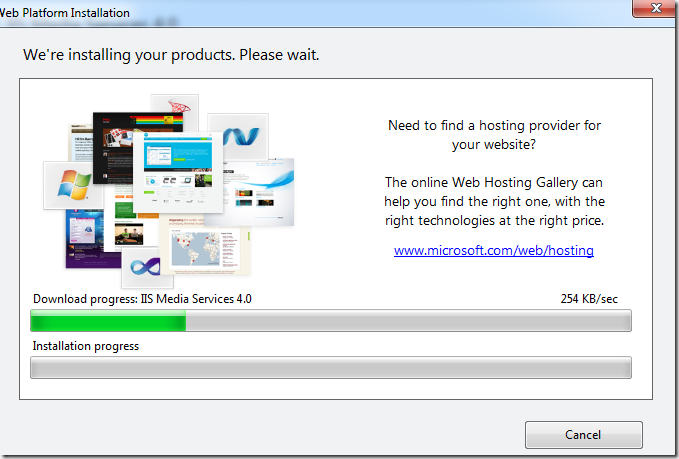679x459 pixels.
Task: Select the world map website thumbnail
Action: (x=204, y=246)
